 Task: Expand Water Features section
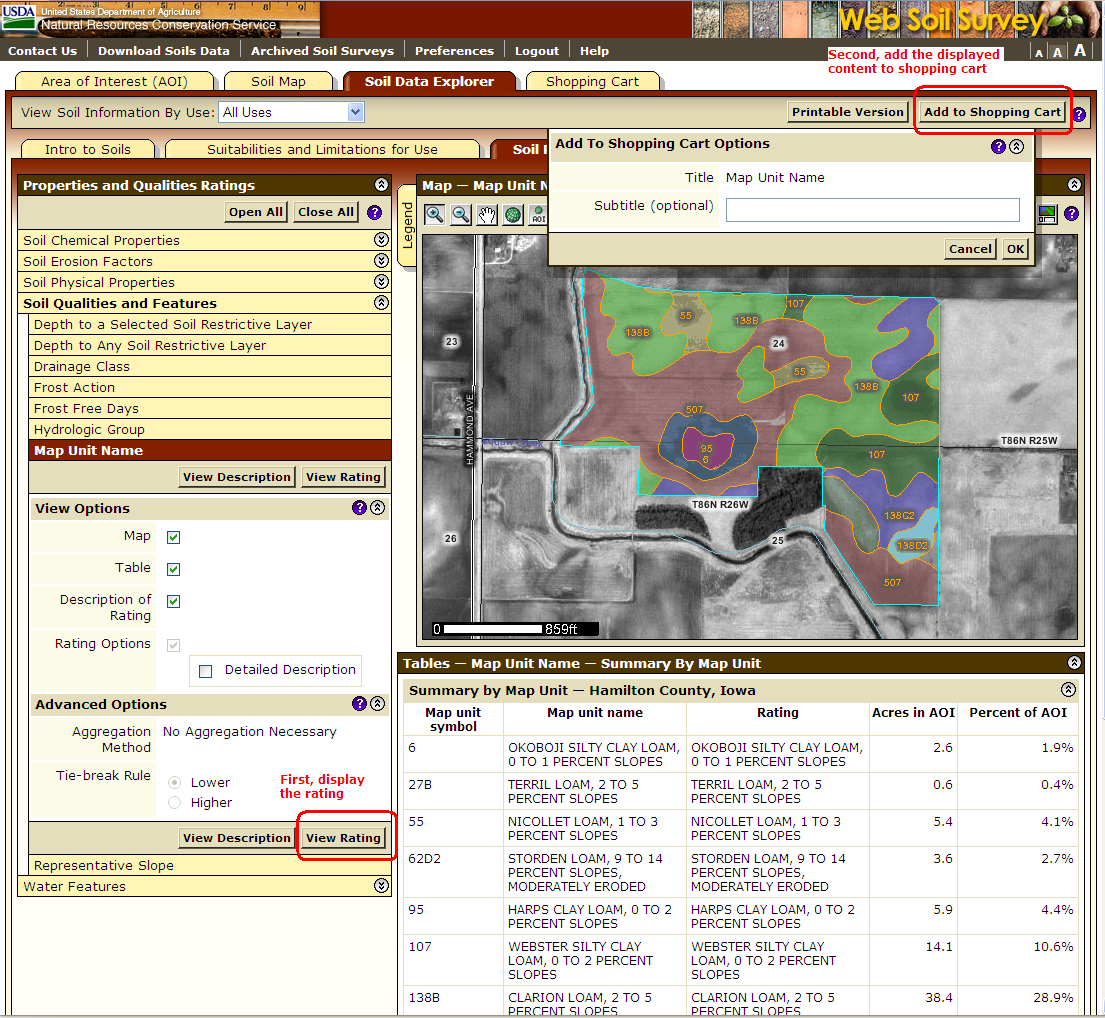tap(381, 886)
